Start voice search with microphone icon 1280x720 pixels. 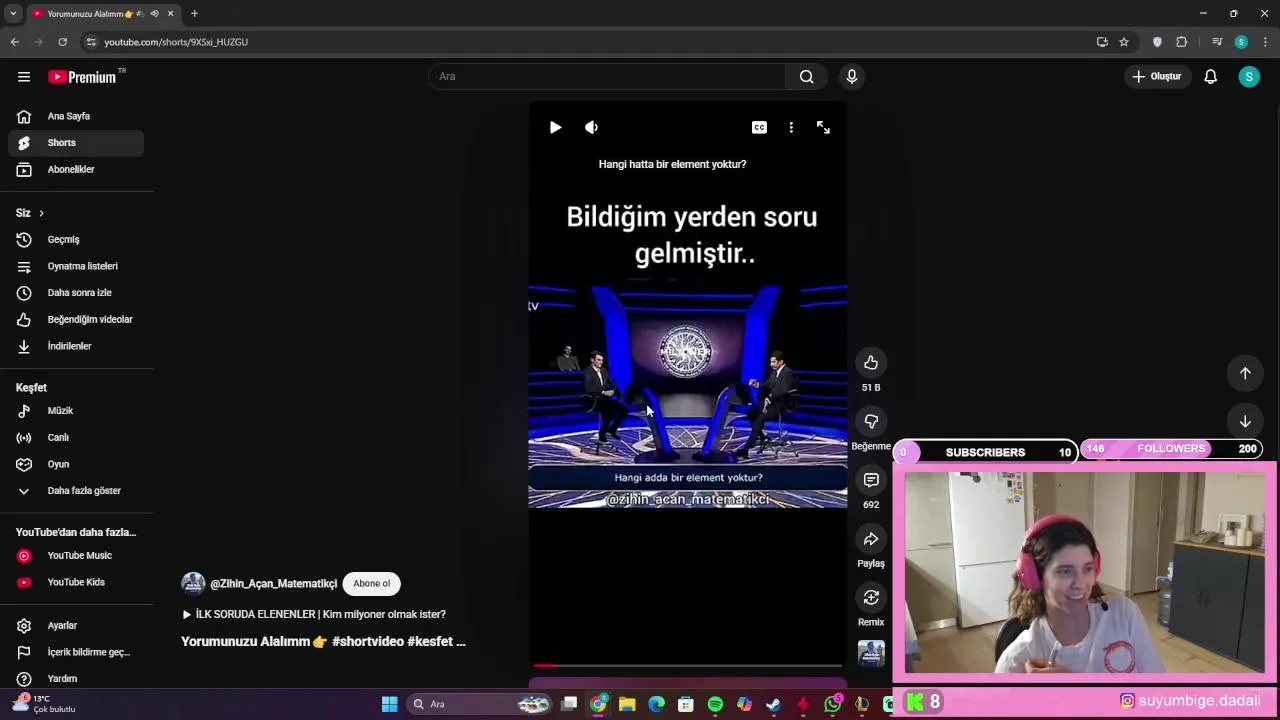852,77
